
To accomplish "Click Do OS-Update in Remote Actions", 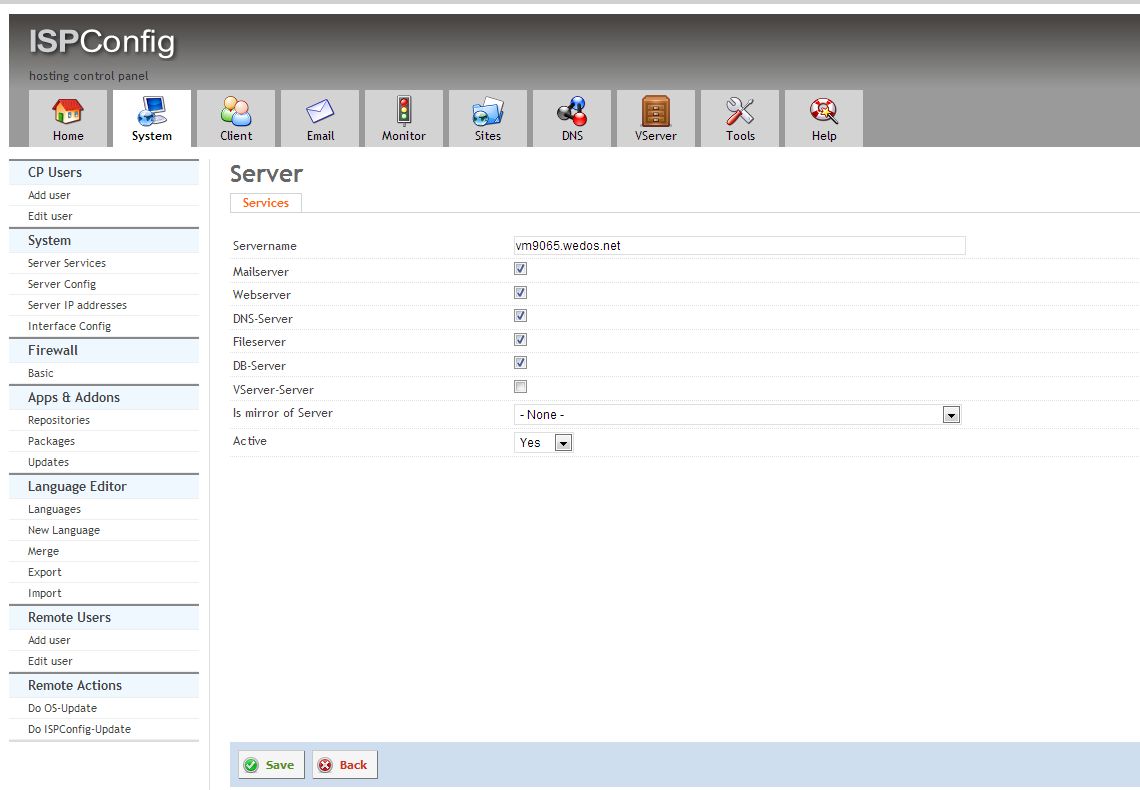I will point(63,709).
